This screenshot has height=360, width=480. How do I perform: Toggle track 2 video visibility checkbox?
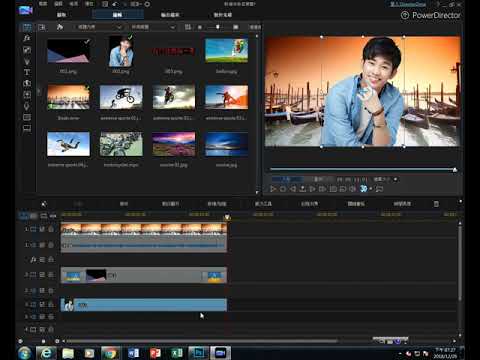point(42,275)
